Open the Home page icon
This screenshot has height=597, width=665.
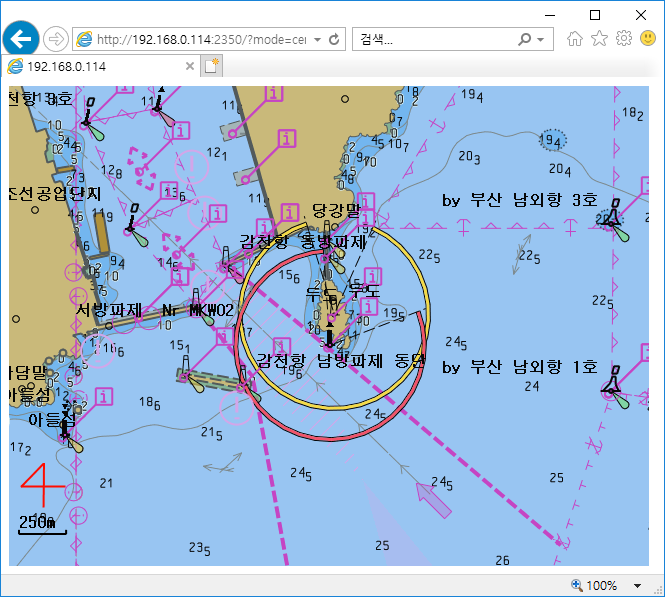tap(575, 39)
